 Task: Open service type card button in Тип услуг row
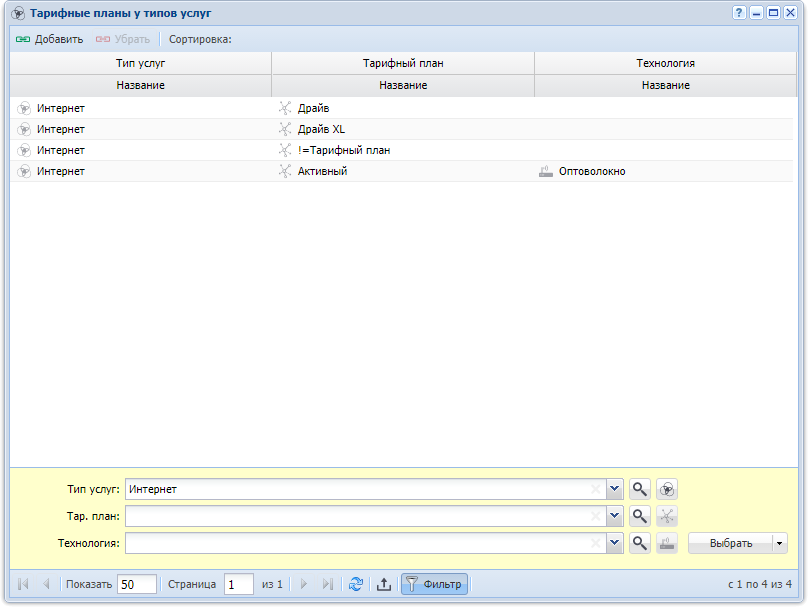pos(667,489)
